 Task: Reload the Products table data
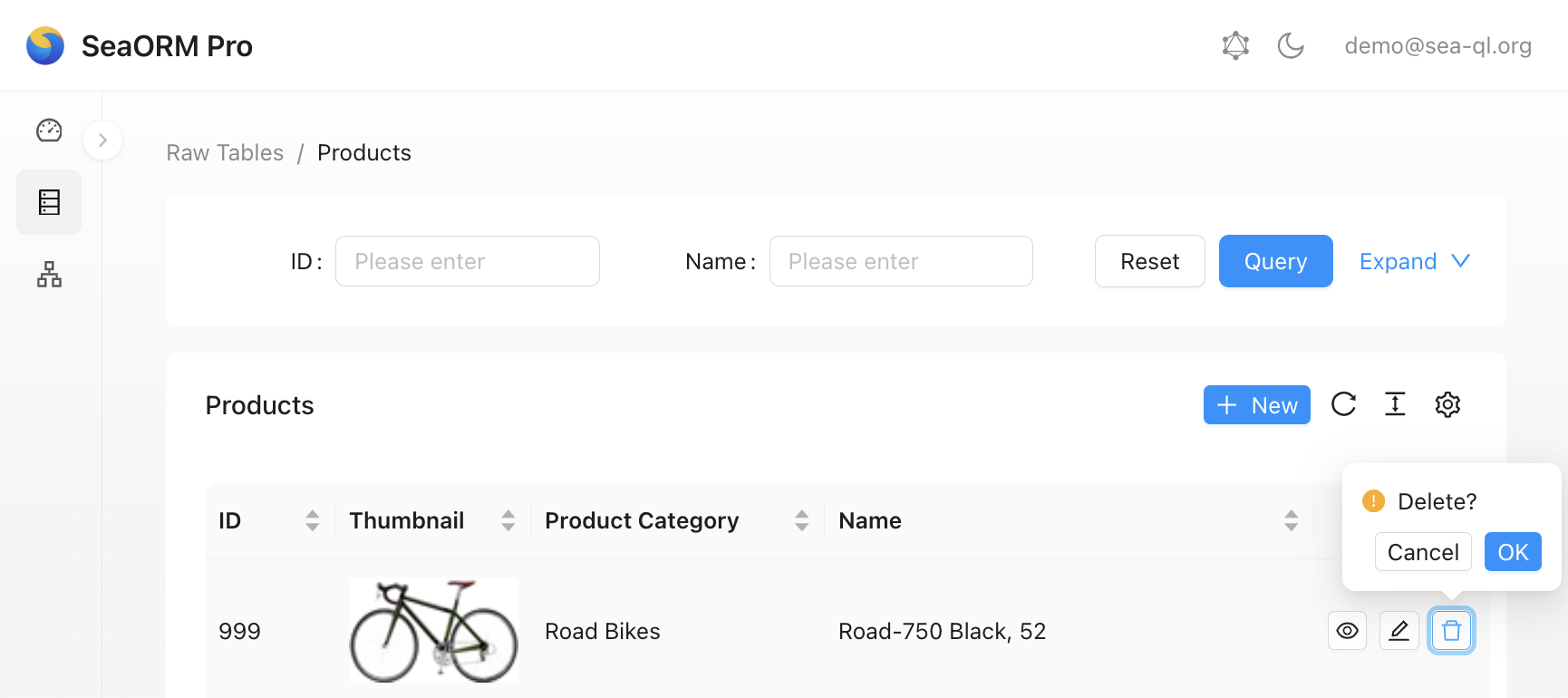1343,404
